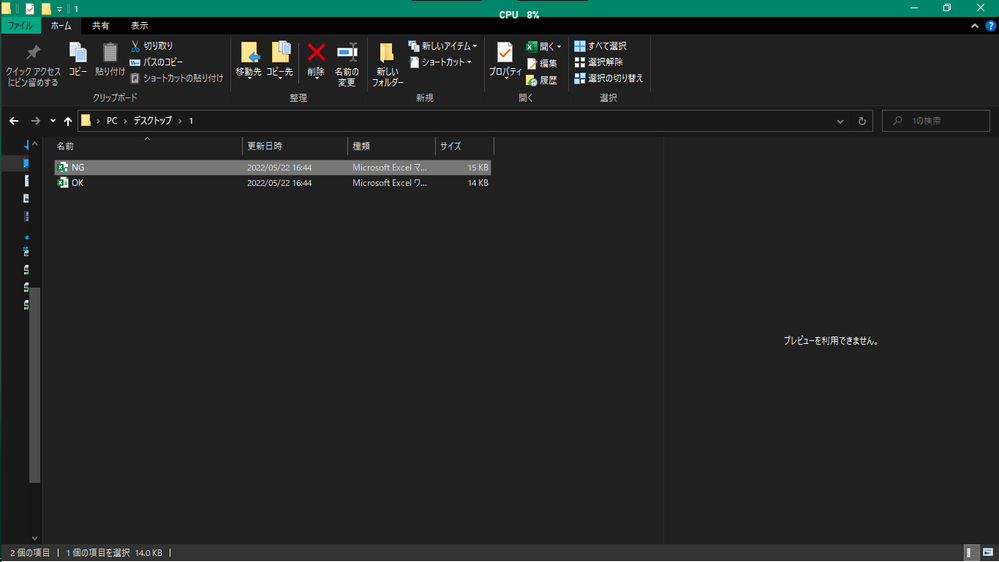
Task: Go up one folder level
Action: click(68, 120)
